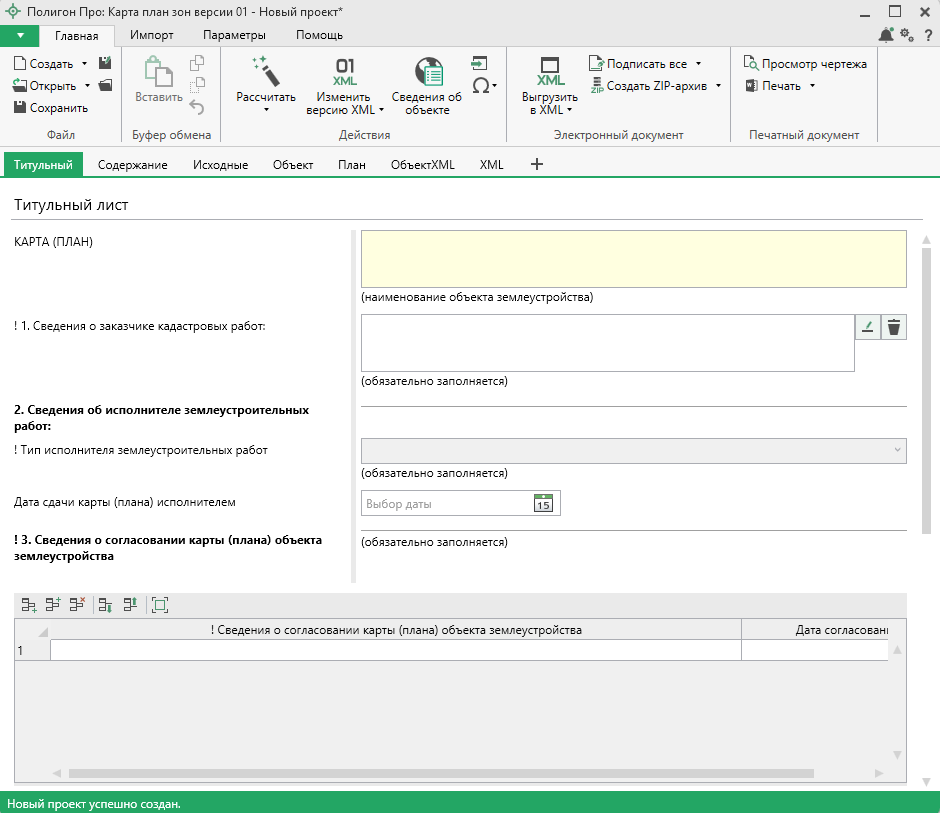Delete table row using toolbar icon
Screen dimensions: 940x813
pyautogui.click(x=77, y=604)
